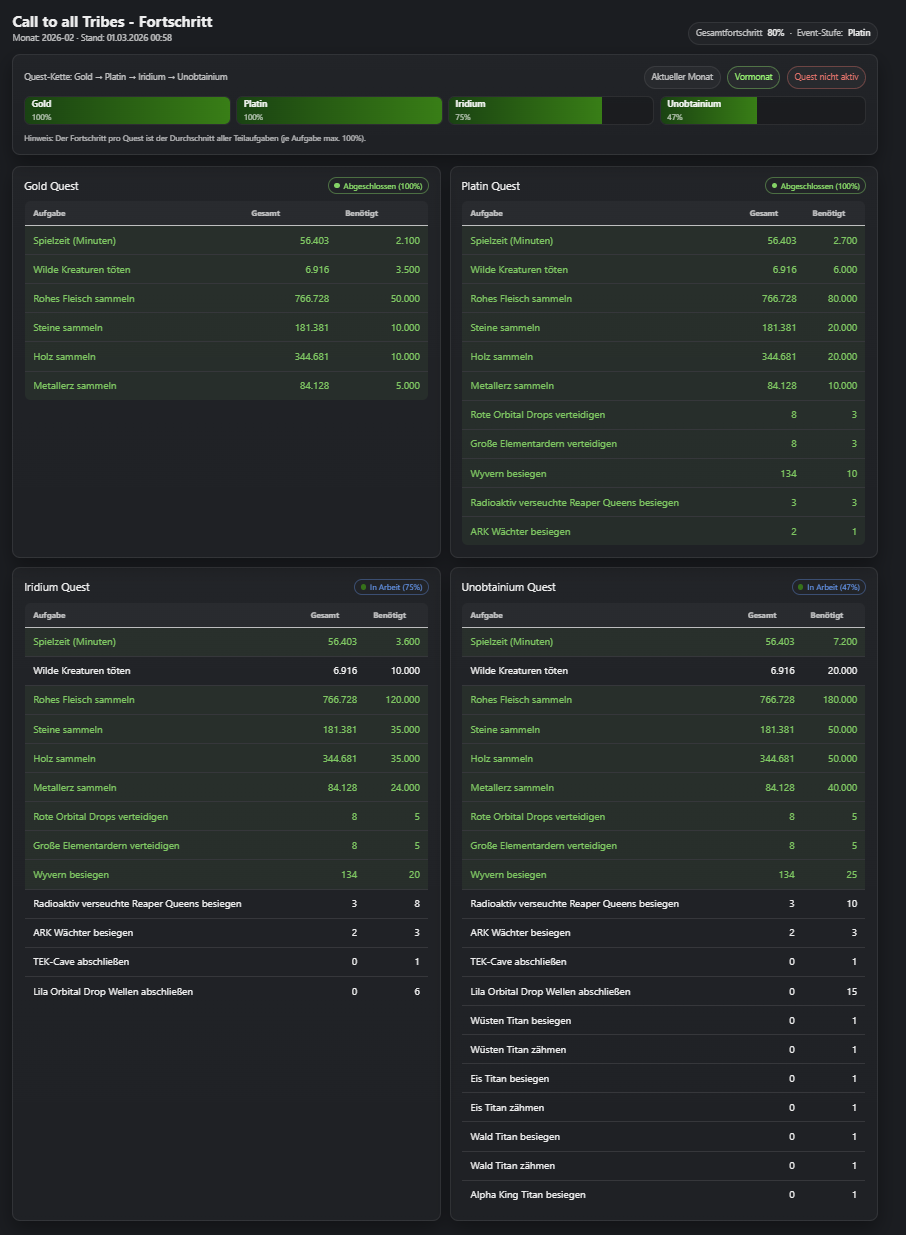This screenshot has width=906, height=1235.
Task: Click the Iridium Quest In Arbeit status dot
Action: pos(364,587)
